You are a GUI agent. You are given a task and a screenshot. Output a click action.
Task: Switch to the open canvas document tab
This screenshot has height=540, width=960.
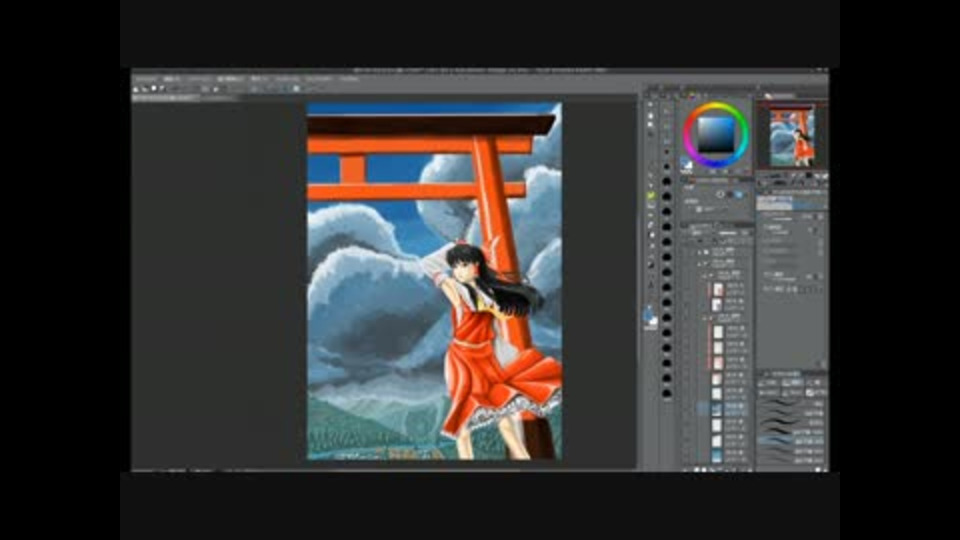pos(165,97)
